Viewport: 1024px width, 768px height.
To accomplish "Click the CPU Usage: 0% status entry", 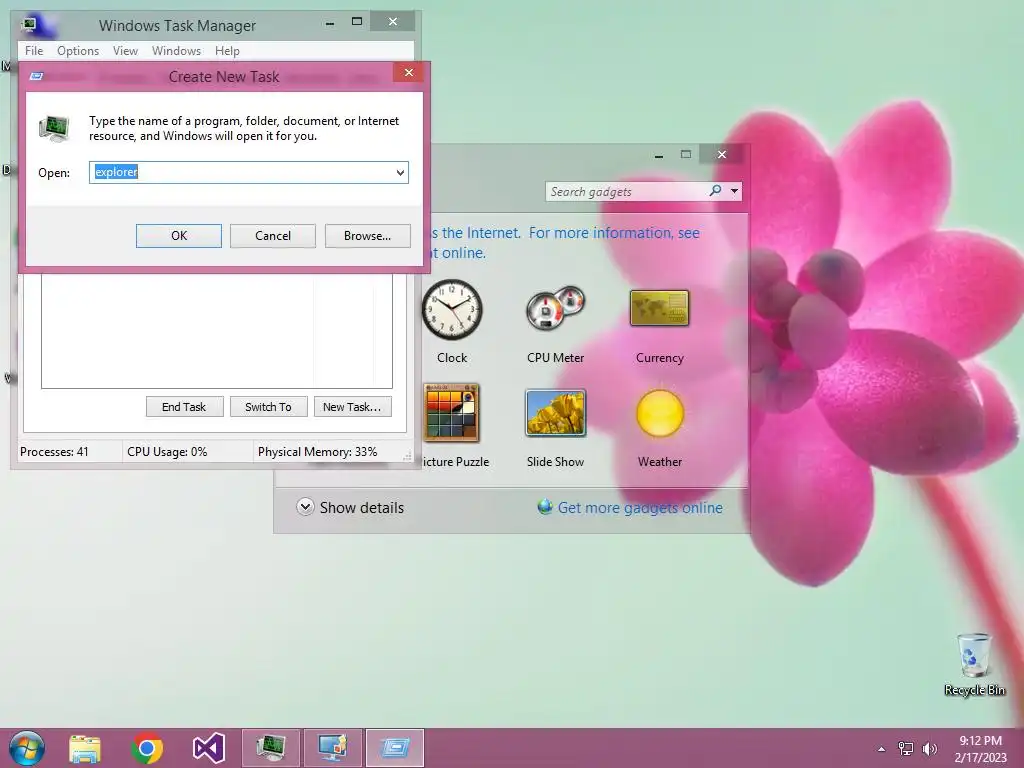I will 187,452.
